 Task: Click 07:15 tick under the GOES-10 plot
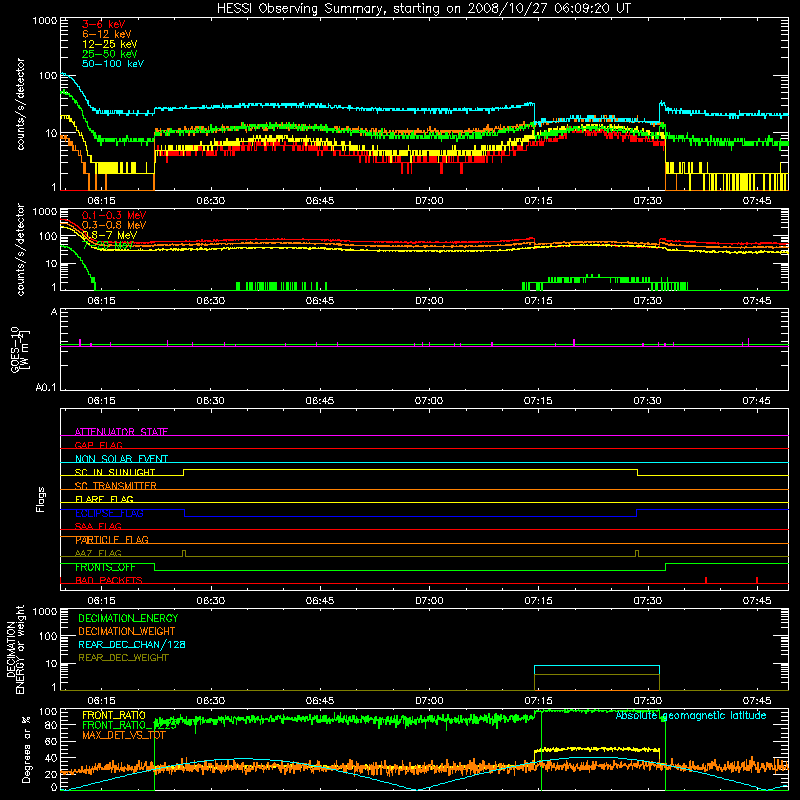538,401
